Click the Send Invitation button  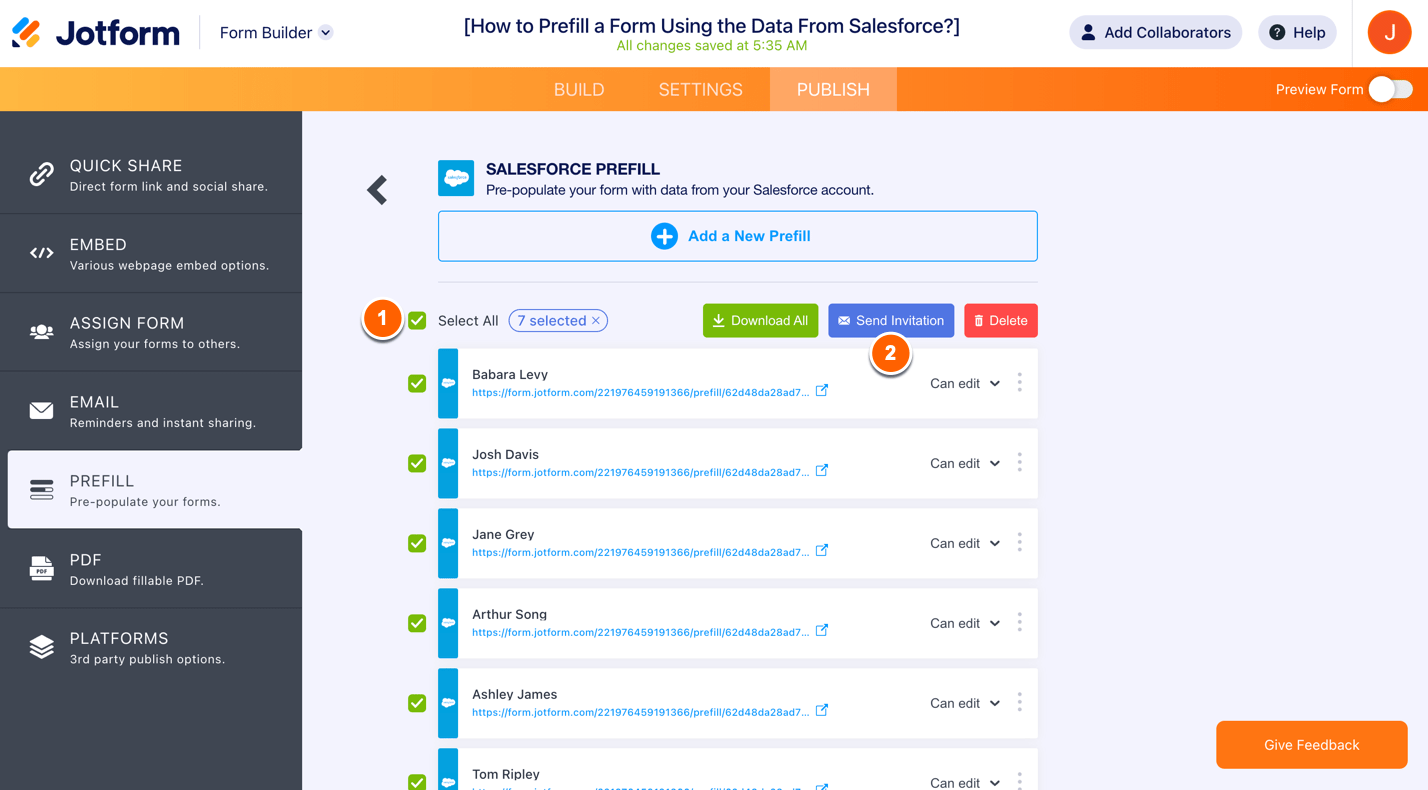click(891, 321)
